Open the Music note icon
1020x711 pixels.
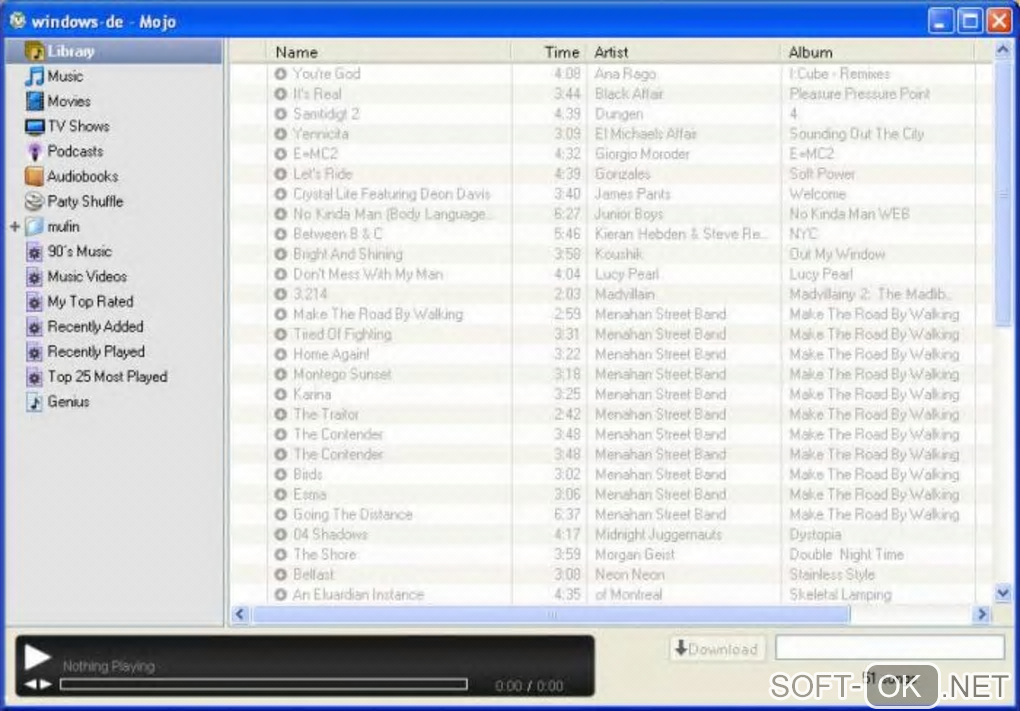tap(34, 76)
